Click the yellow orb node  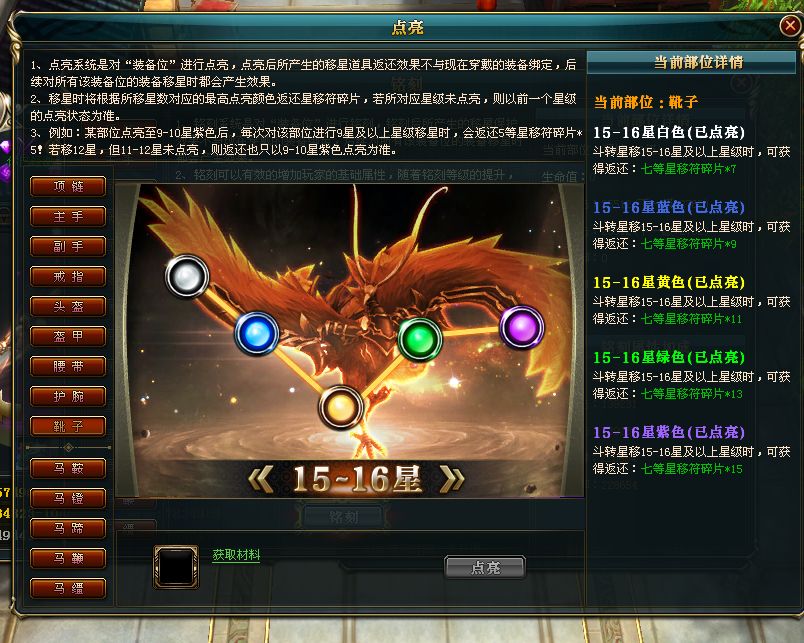pyautogui.click(x=340, y=408)
